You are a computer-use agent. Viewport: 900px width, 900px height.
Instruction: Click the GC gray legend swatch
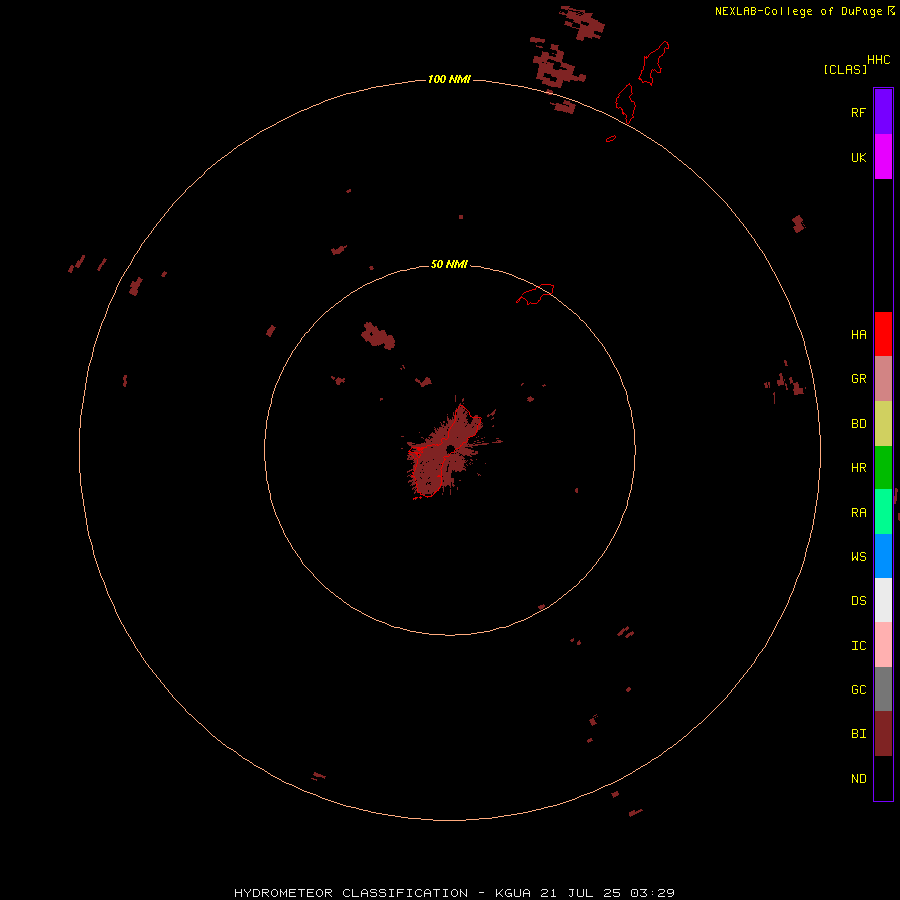(883, 689)
